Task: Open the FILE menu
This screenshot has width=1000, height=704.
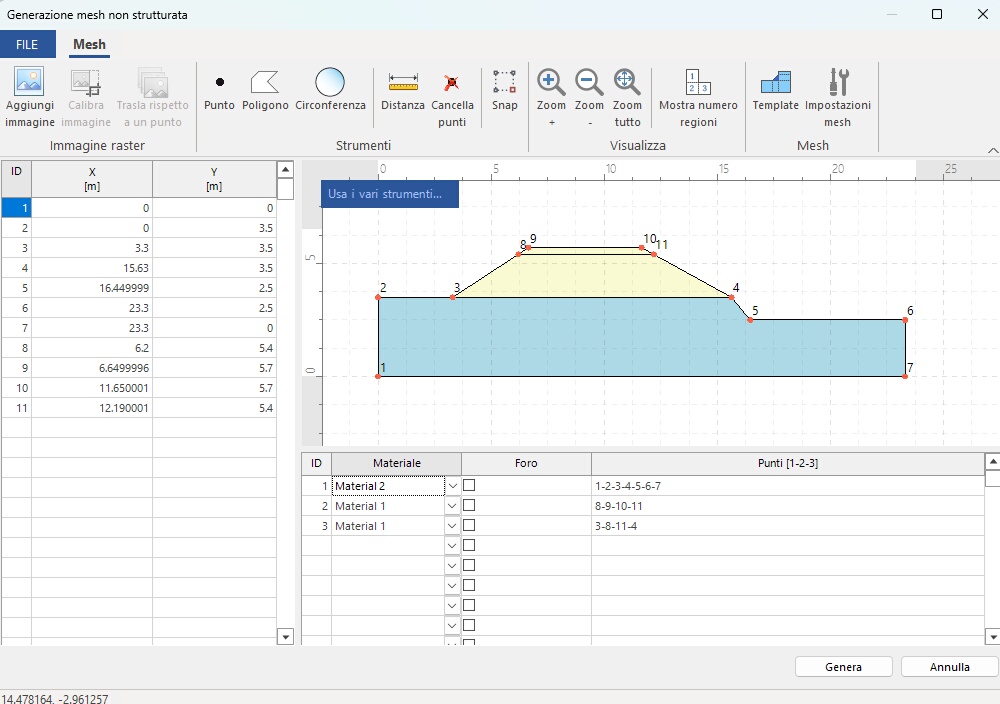Action: 27,45
